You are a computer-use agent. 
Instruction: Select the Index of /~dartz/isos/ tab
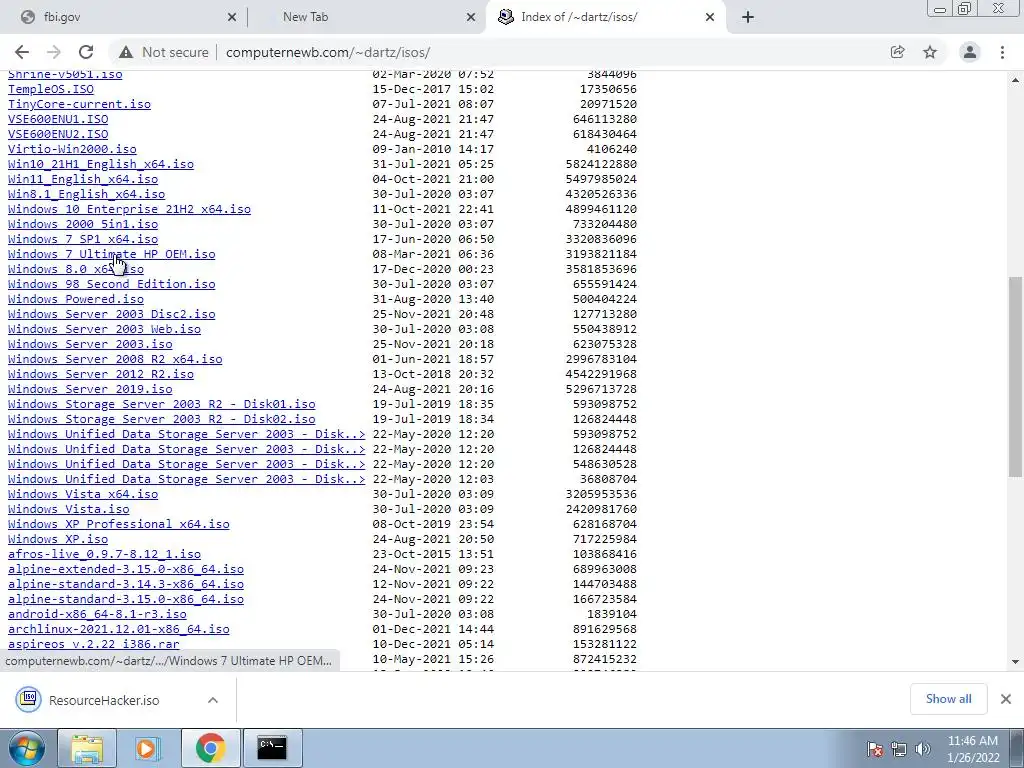pos(604,17)
